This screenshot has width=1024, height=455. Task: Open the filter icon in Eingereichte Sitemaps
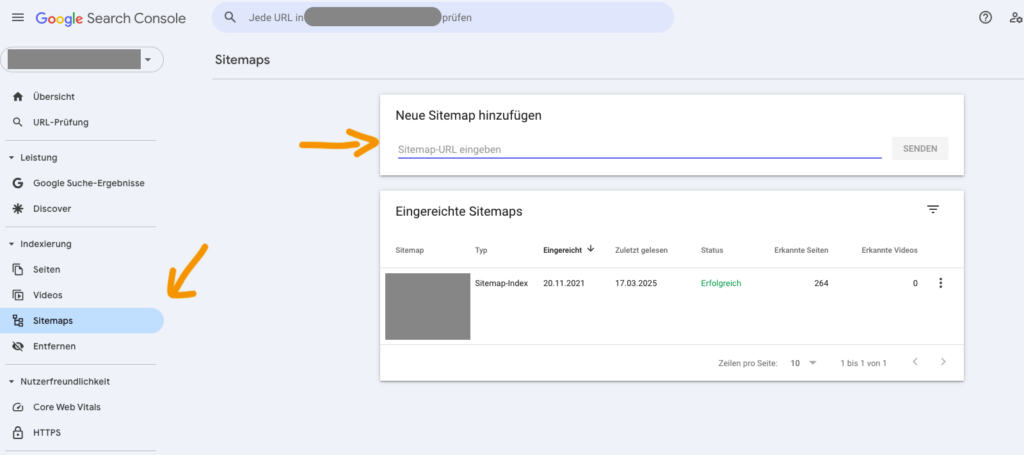[933, 210]
